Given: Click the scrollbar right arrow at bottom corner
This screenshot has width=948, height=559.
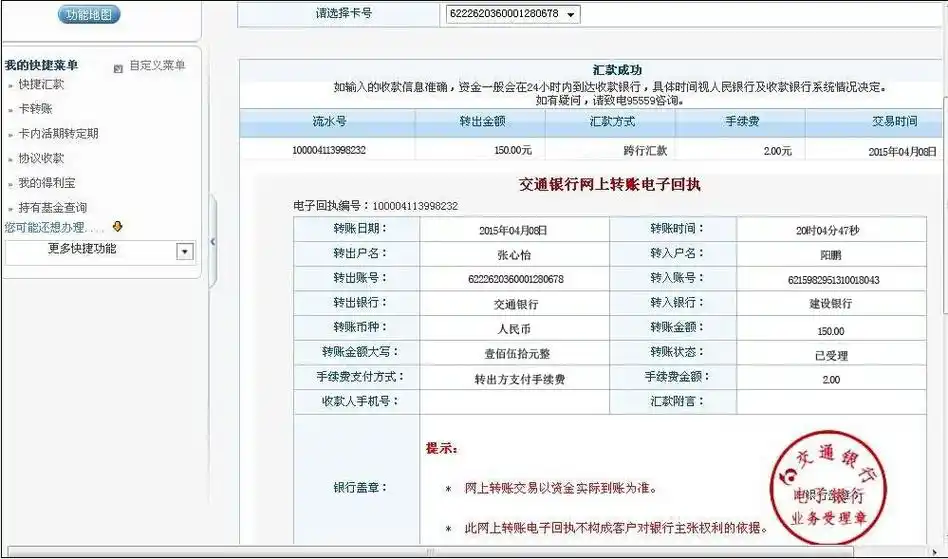Looking at the screenshot, I should 935,552.
